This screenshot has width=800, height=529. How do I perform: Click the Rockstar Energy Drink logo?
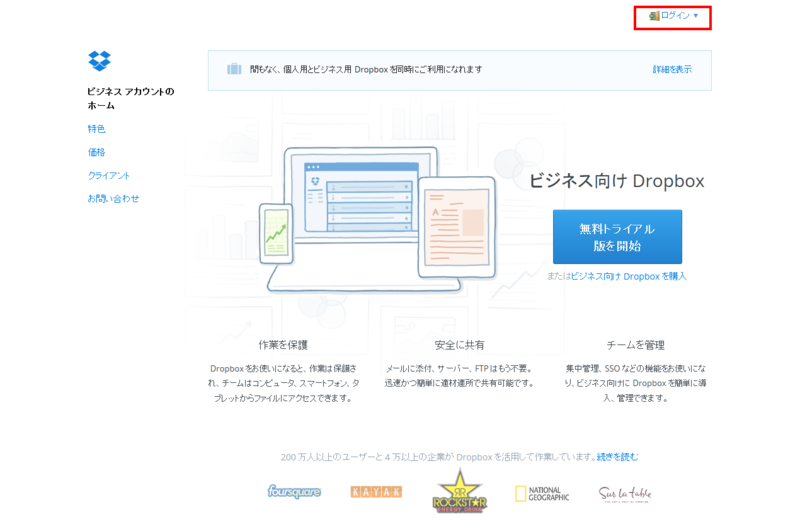point(460,491)
